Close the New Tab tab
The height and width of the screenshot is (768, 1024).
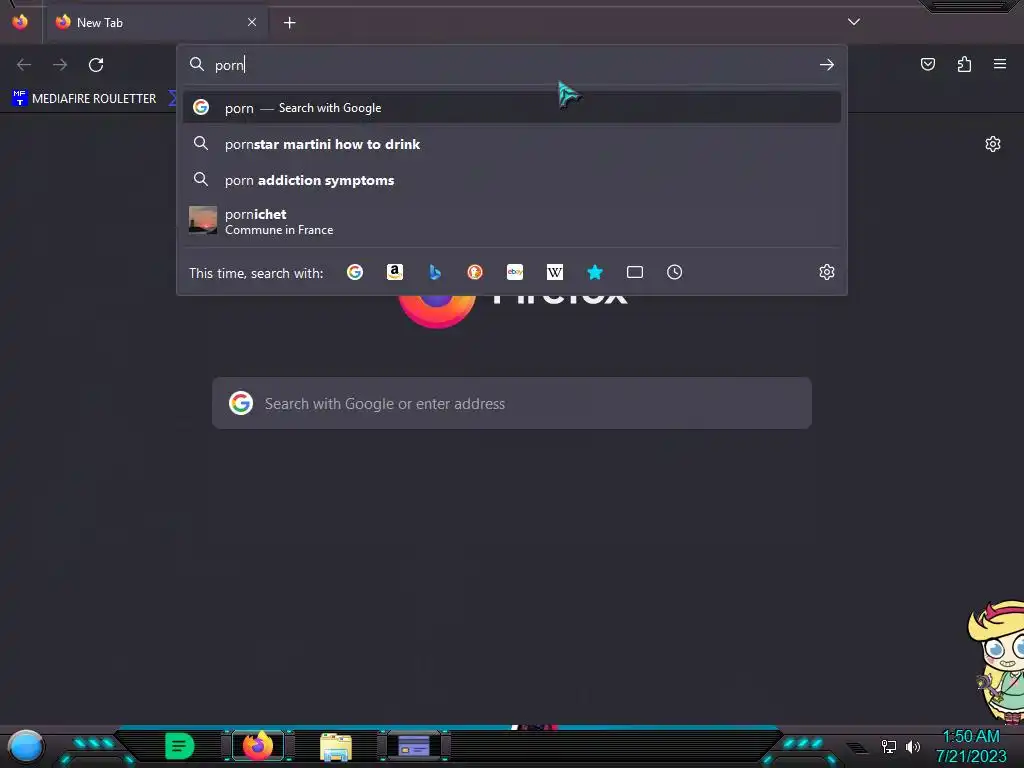point(252,22)
